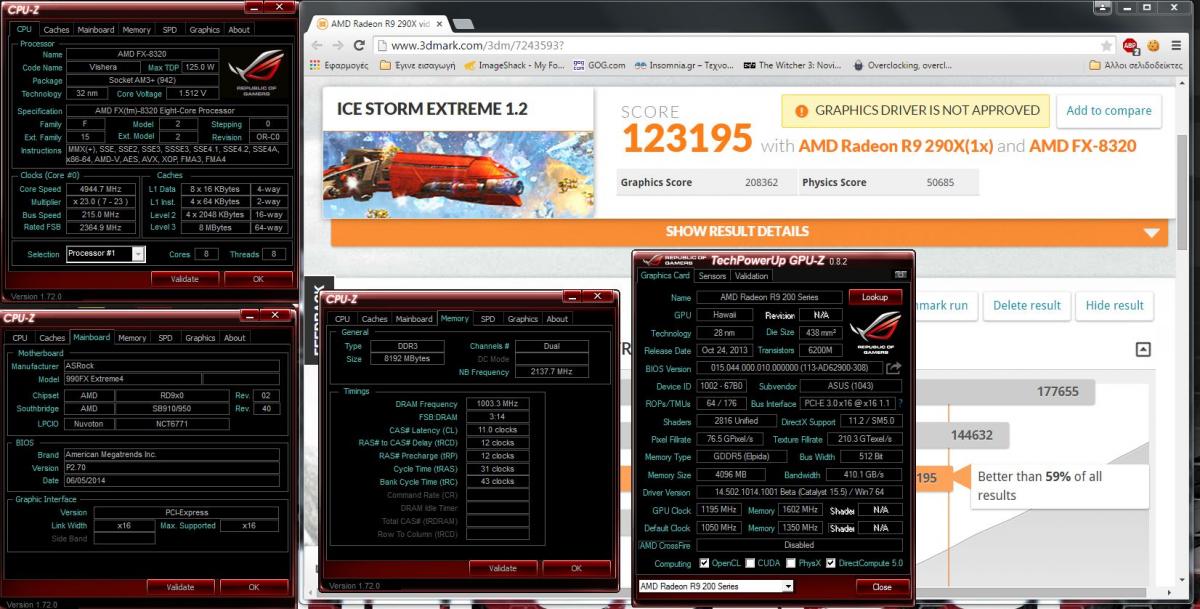Click the cookie extension icon in Chrome
The height and width of the screenshot is (609, 1200).
pos(1153,46)
